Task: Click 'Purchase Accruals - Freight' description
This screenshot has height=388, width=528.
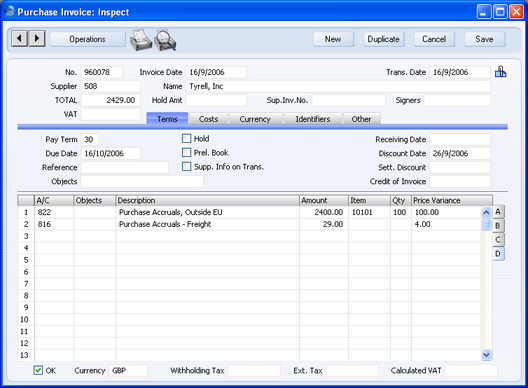Action: click(207, 224)
